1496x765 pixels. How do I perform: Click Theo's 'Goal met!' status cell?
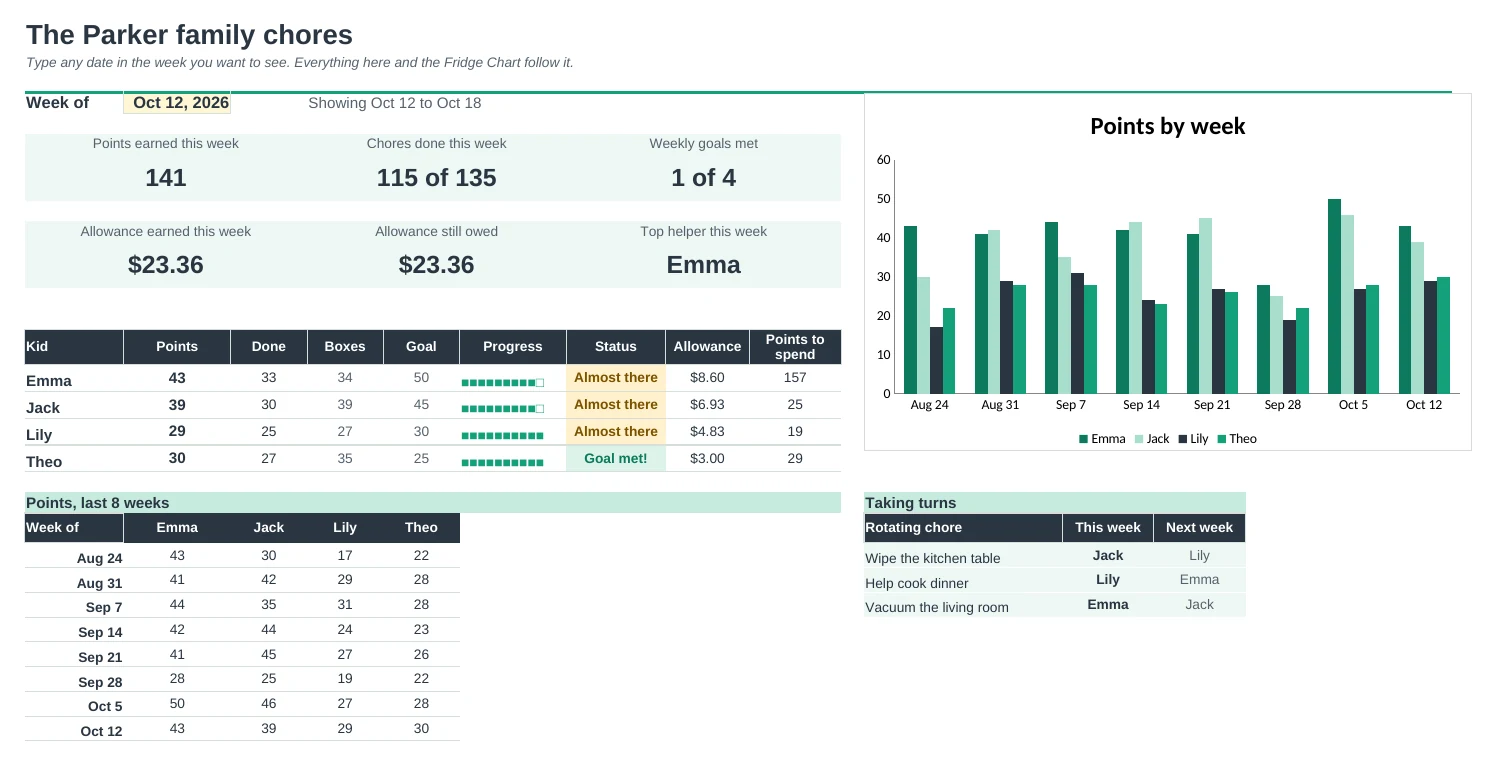(x=616, y=459)
